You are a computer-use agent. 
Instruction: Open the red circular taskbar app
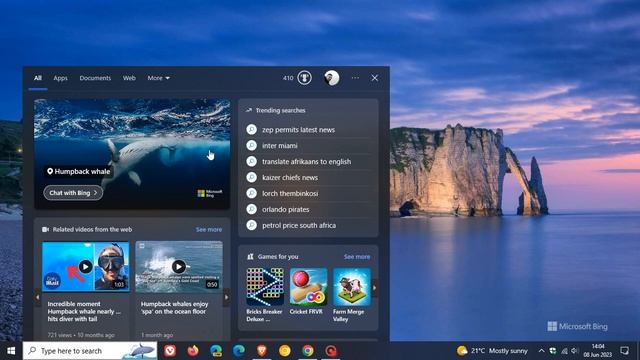point(331,351)
